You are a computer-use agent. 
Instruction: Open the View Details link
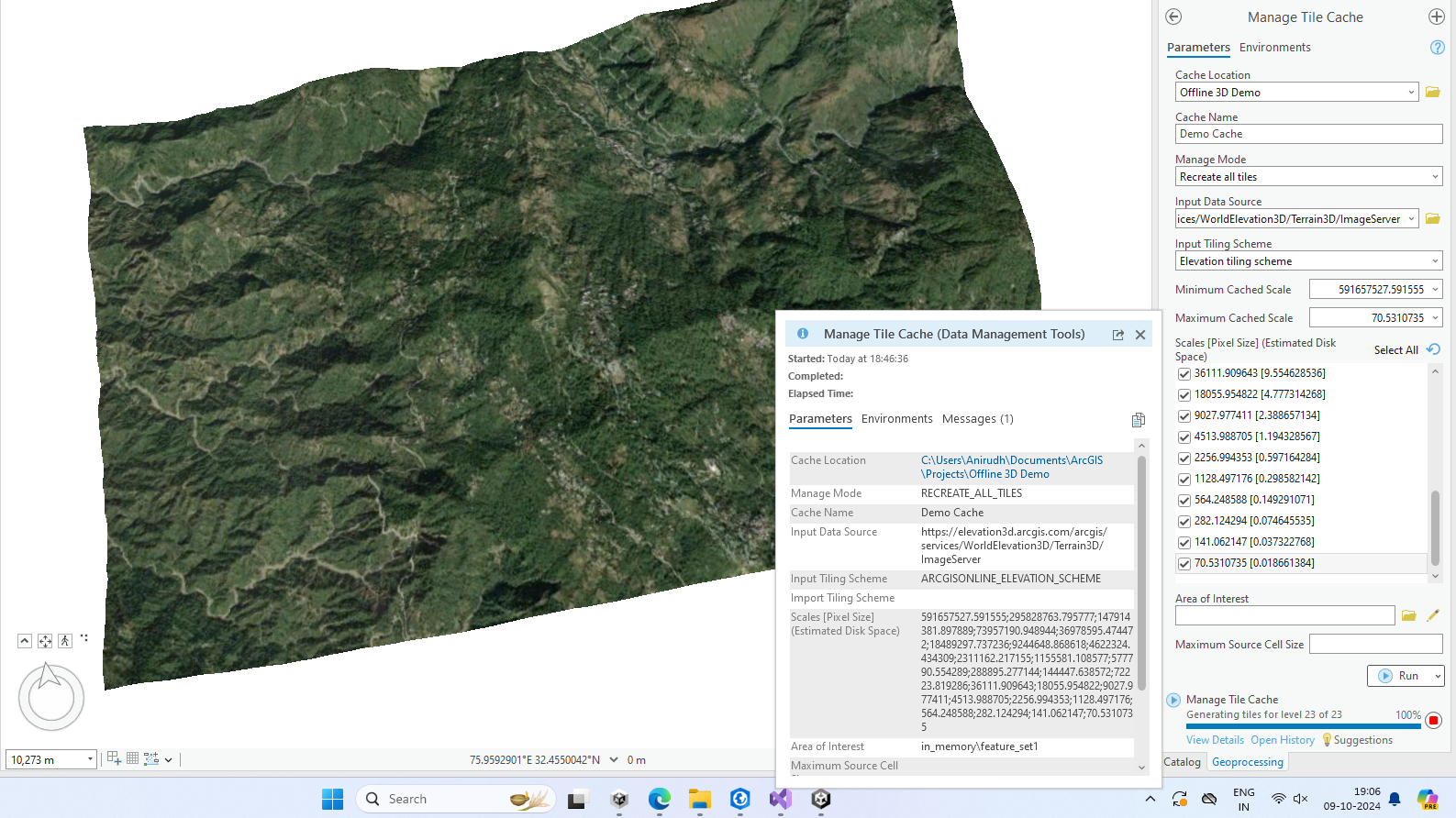click(1215, 740)
